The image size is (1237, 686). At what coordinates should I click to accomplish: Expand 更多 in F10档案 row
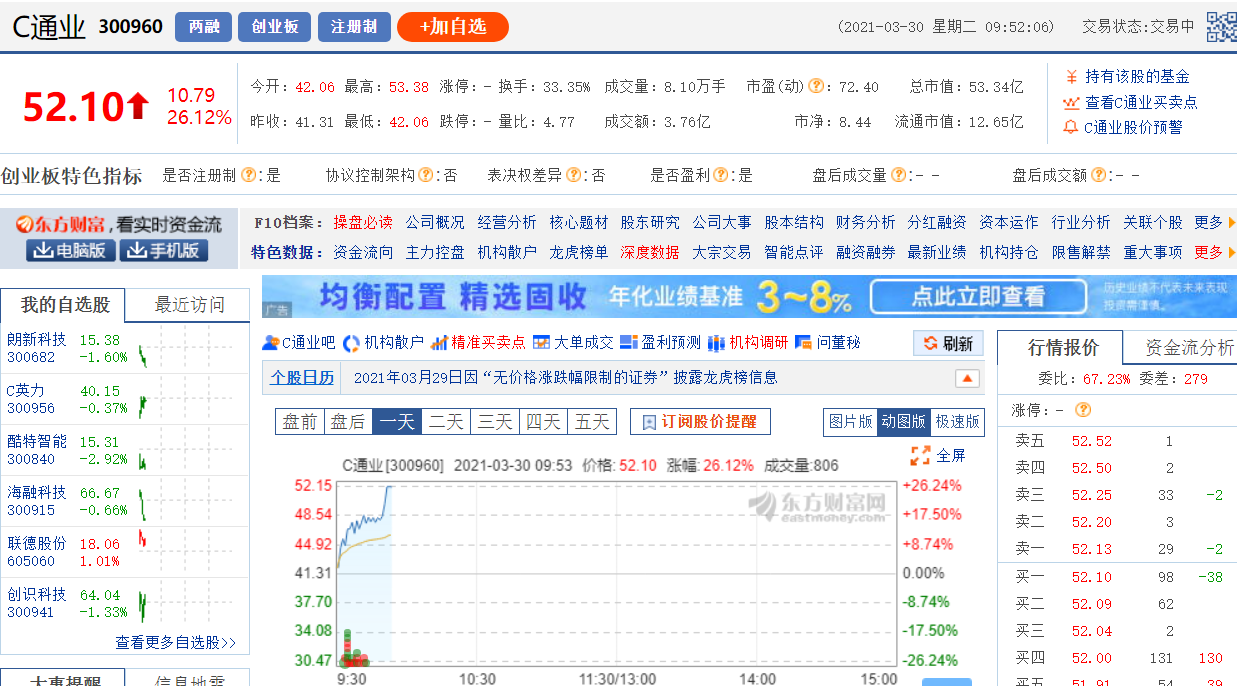tap(1215, 222)
